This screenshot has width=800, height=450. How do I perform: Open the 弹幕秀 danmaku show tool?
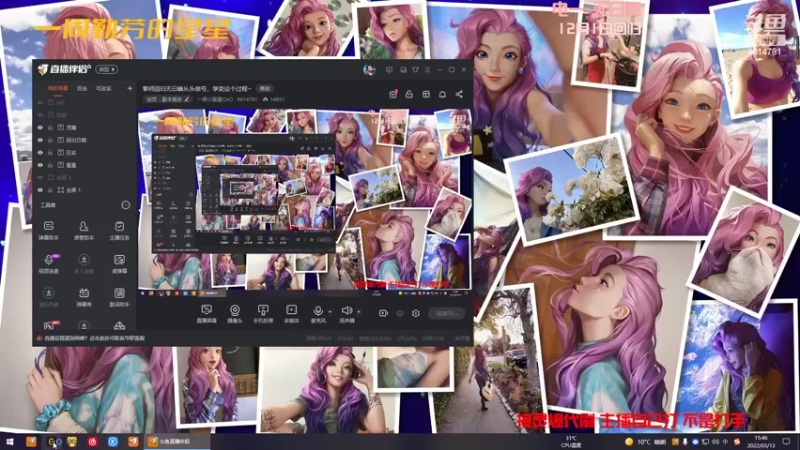coord(84,297)
